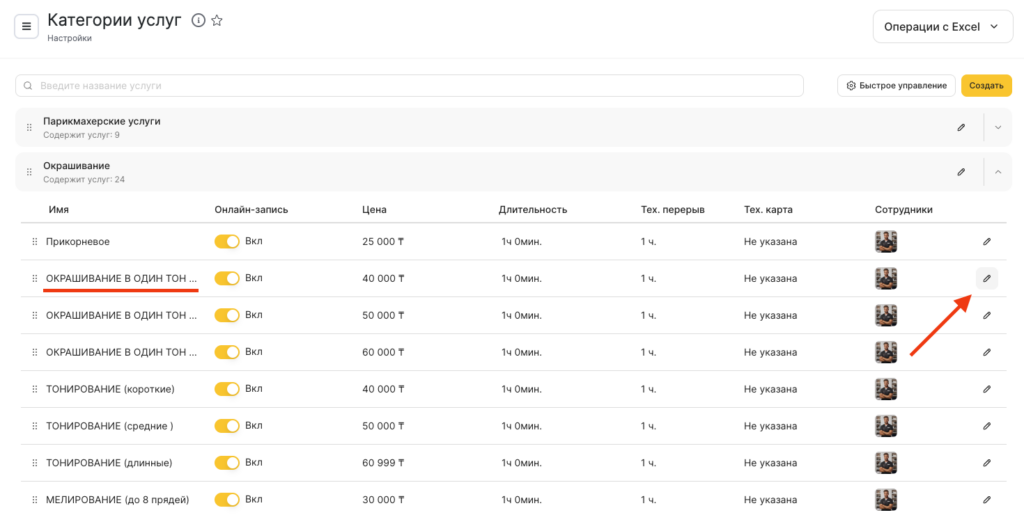
Task: Open Быстрое управление quick management
Action: click(x=896, y=86)
